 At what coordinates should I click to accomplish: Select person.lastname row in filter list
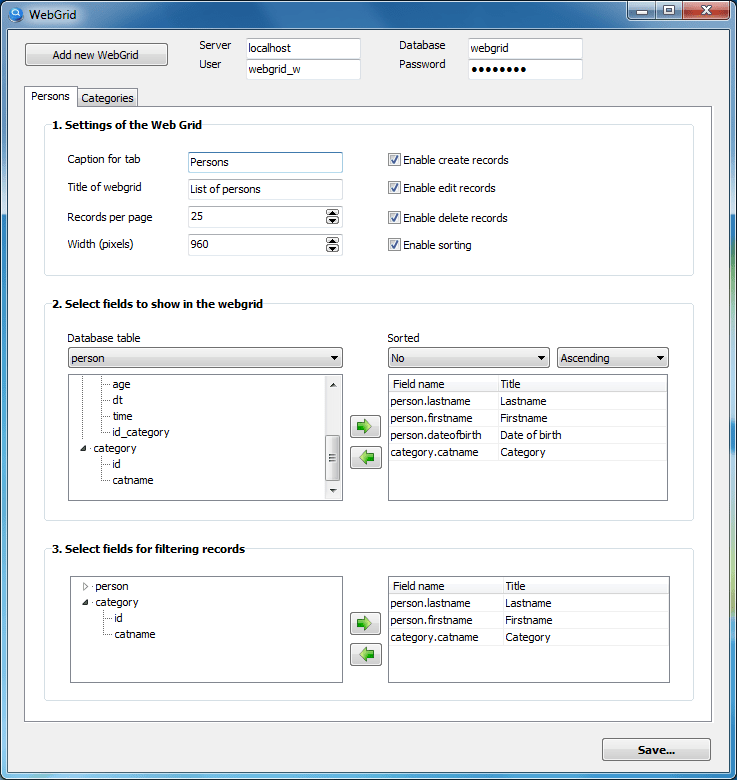pos(529,603)
